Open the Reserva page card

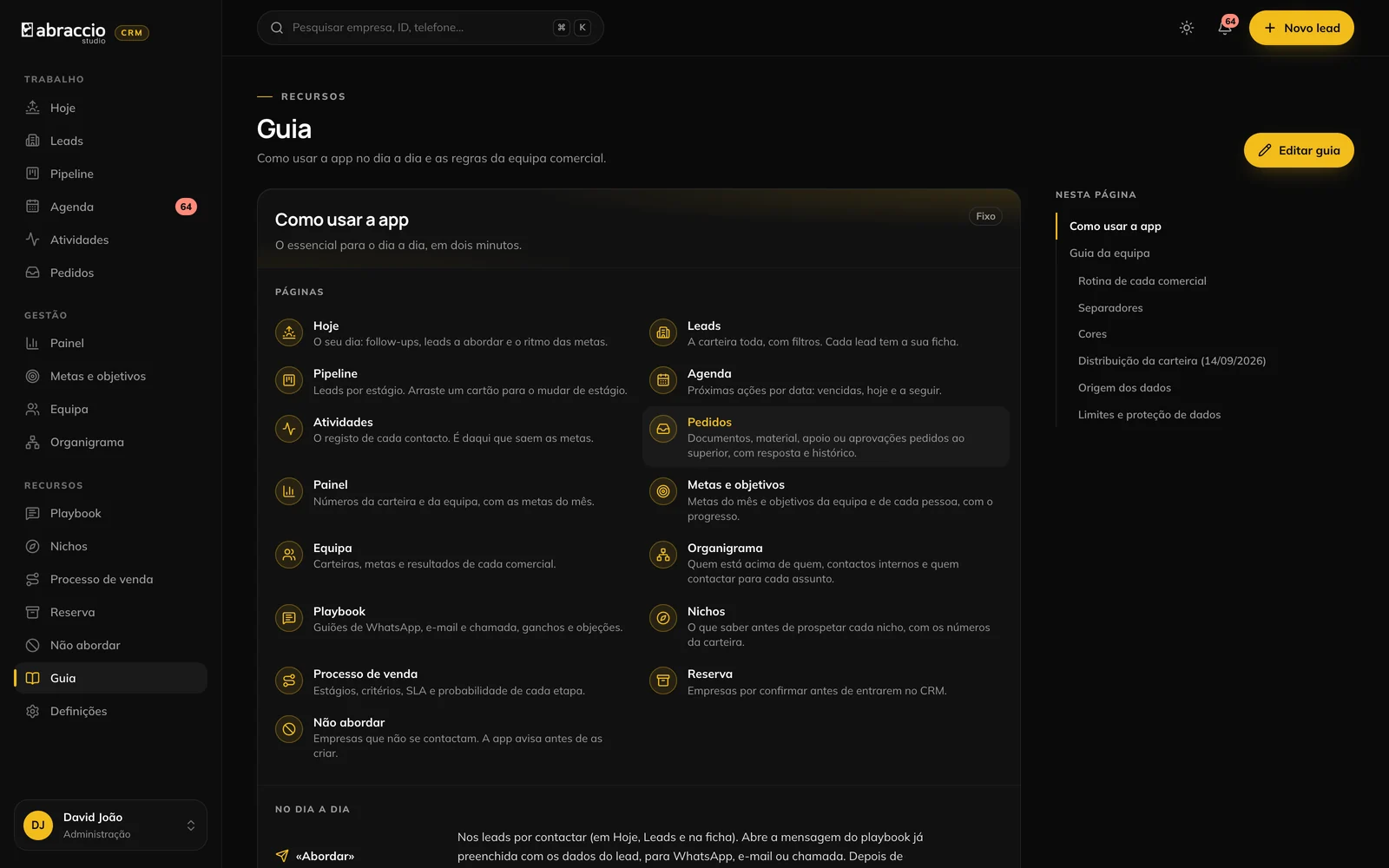pos(826,681)
